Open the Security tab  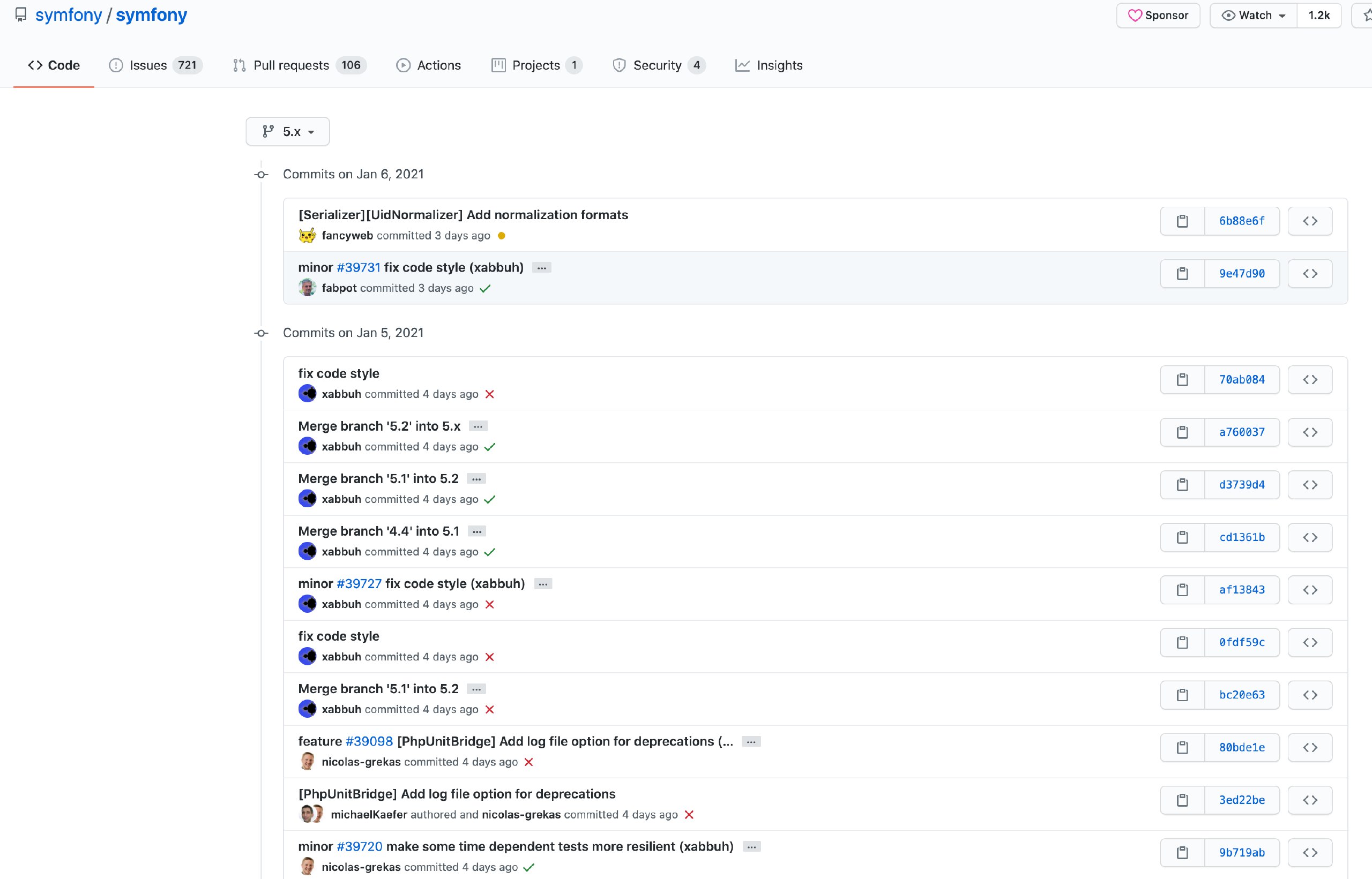(x=659, y=65)
